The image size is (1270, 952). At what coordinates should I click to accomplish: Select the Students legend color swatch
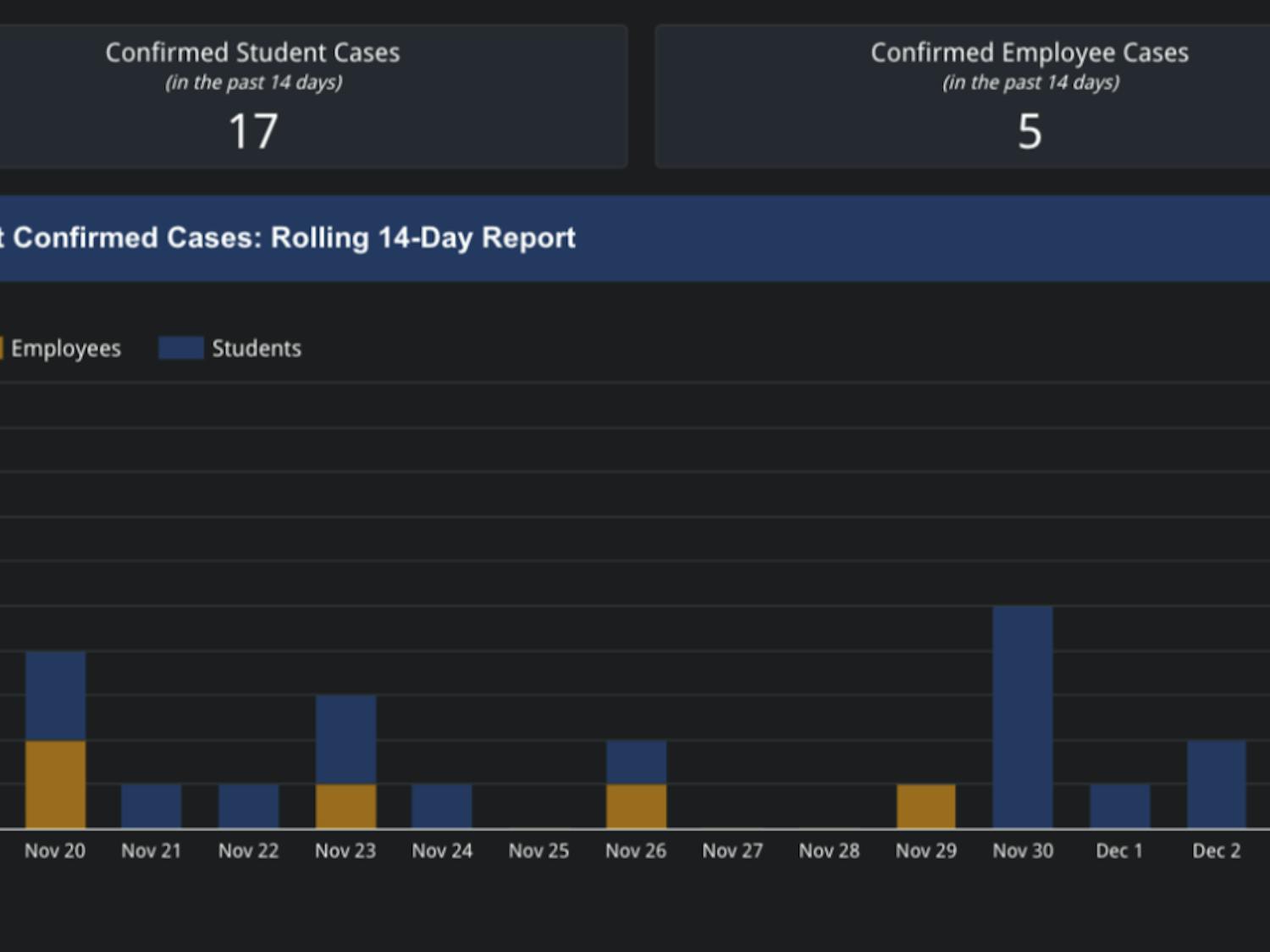[x=180, y=348]
